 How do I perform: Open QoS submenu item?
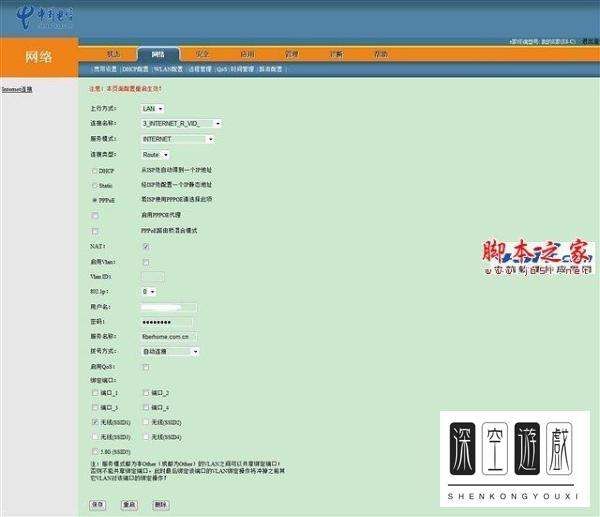222,69
